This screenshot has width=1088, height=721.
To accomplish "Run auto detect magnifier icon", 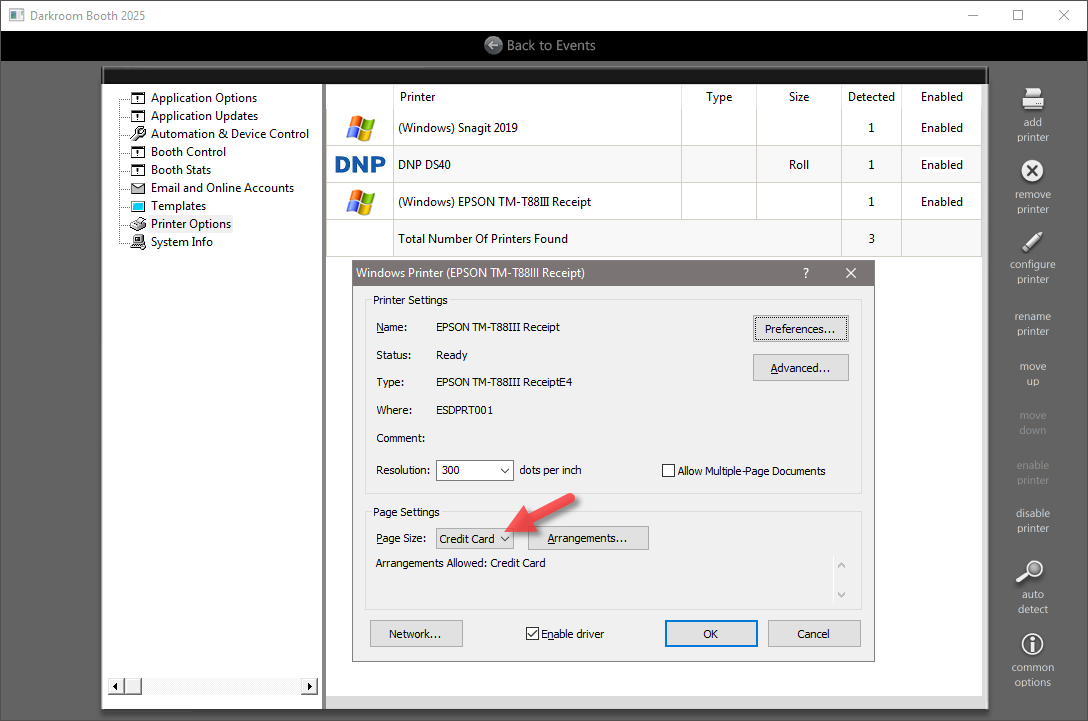I will pyautogui.click(x=1030, y=572).
